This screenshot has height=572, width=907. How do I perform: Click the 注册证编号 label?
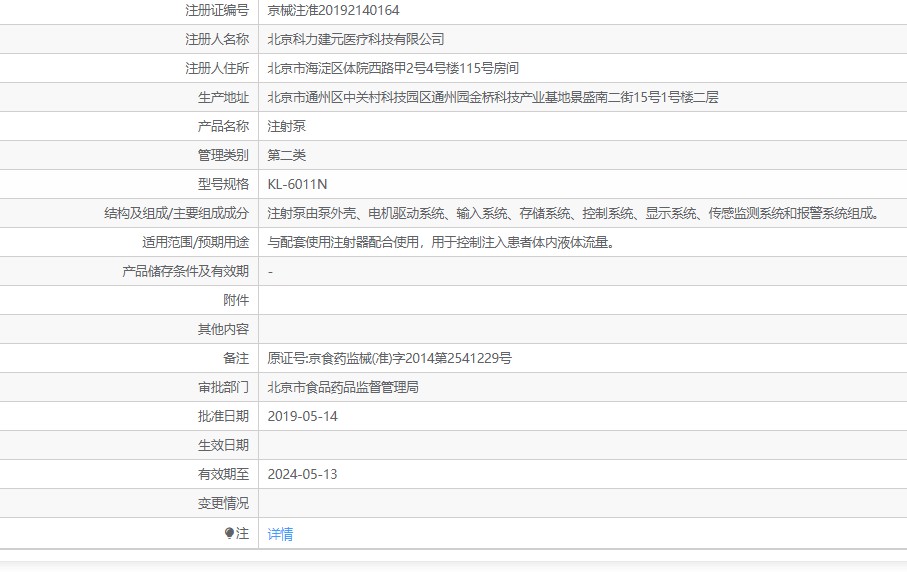(x=217, y=10)
